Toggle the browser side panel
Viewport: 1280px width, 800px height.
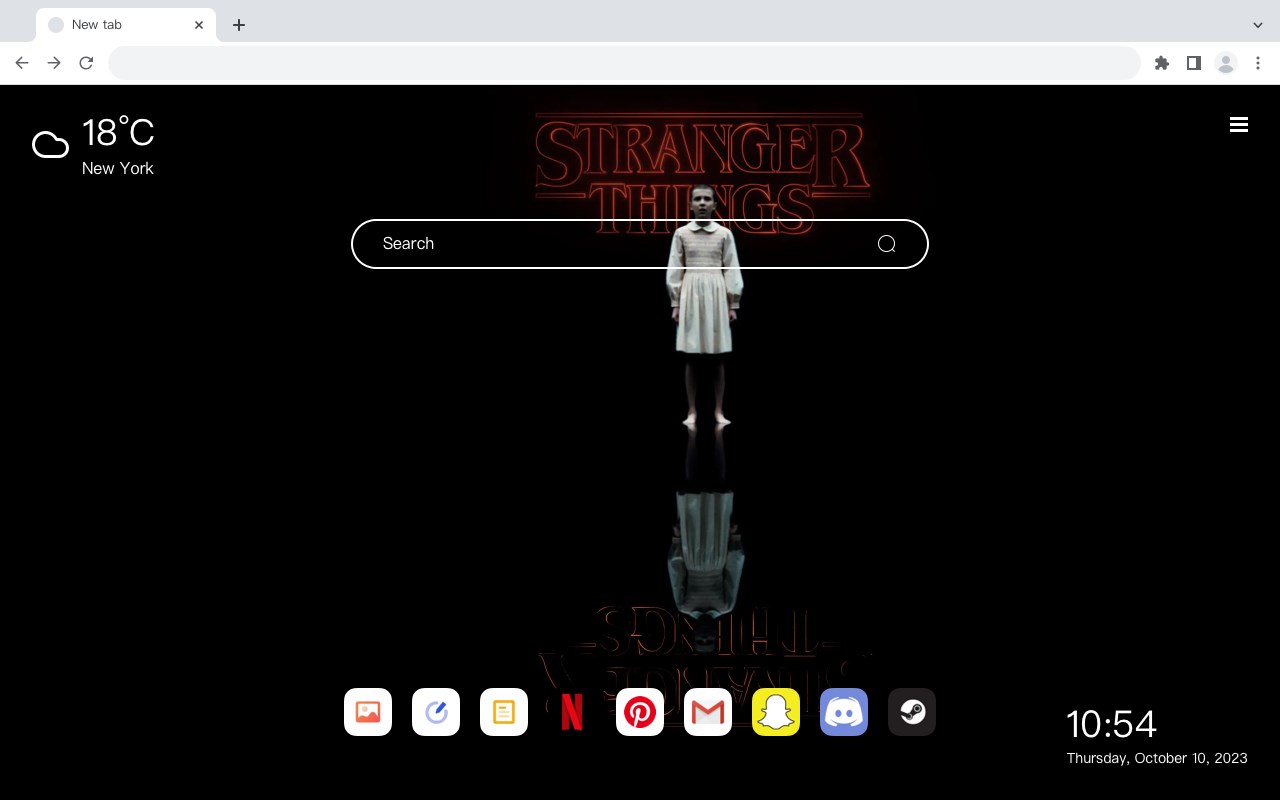[1193, 63]
